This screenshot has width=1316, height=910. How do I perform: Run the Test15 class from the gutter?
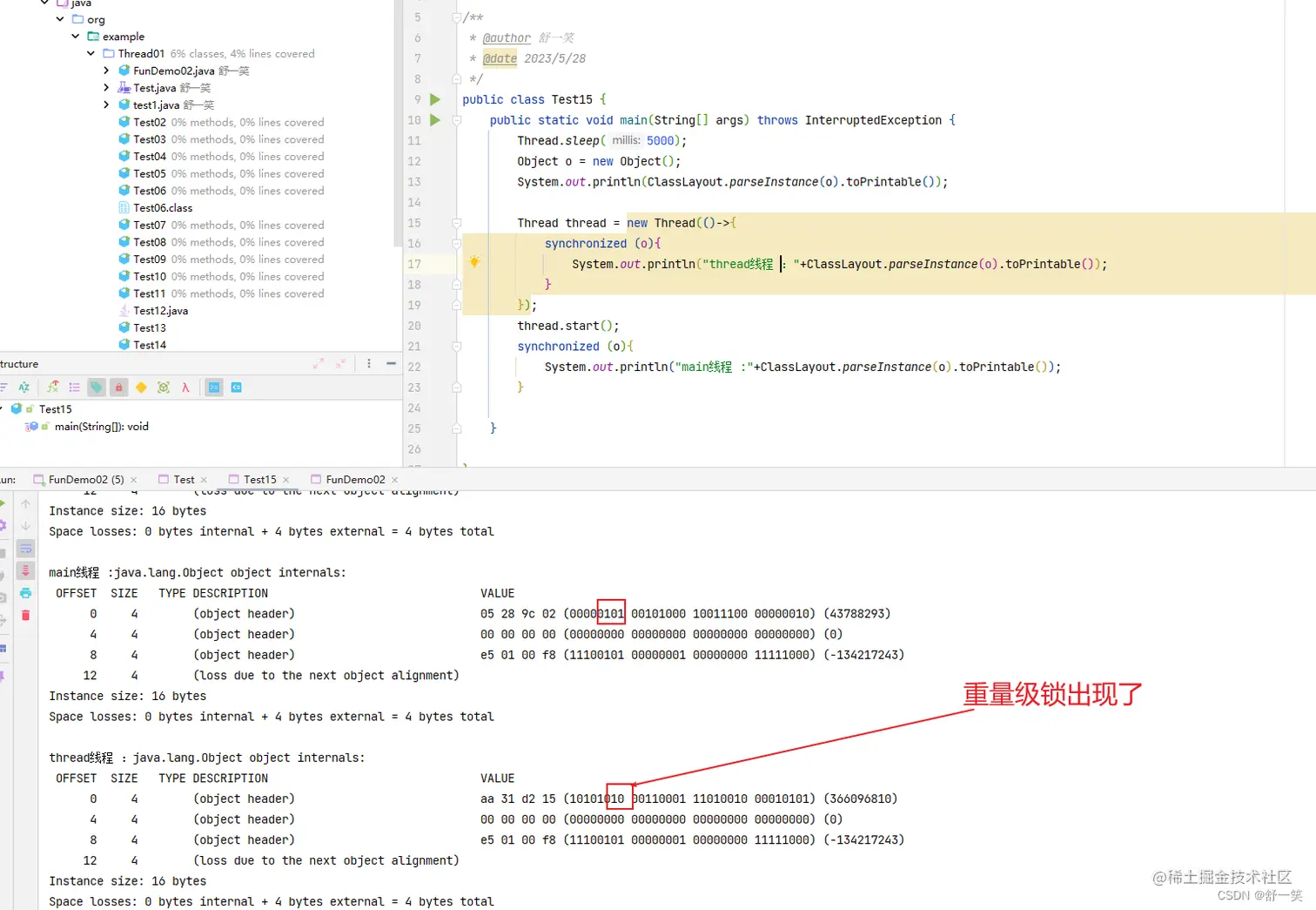coord(435,100)
